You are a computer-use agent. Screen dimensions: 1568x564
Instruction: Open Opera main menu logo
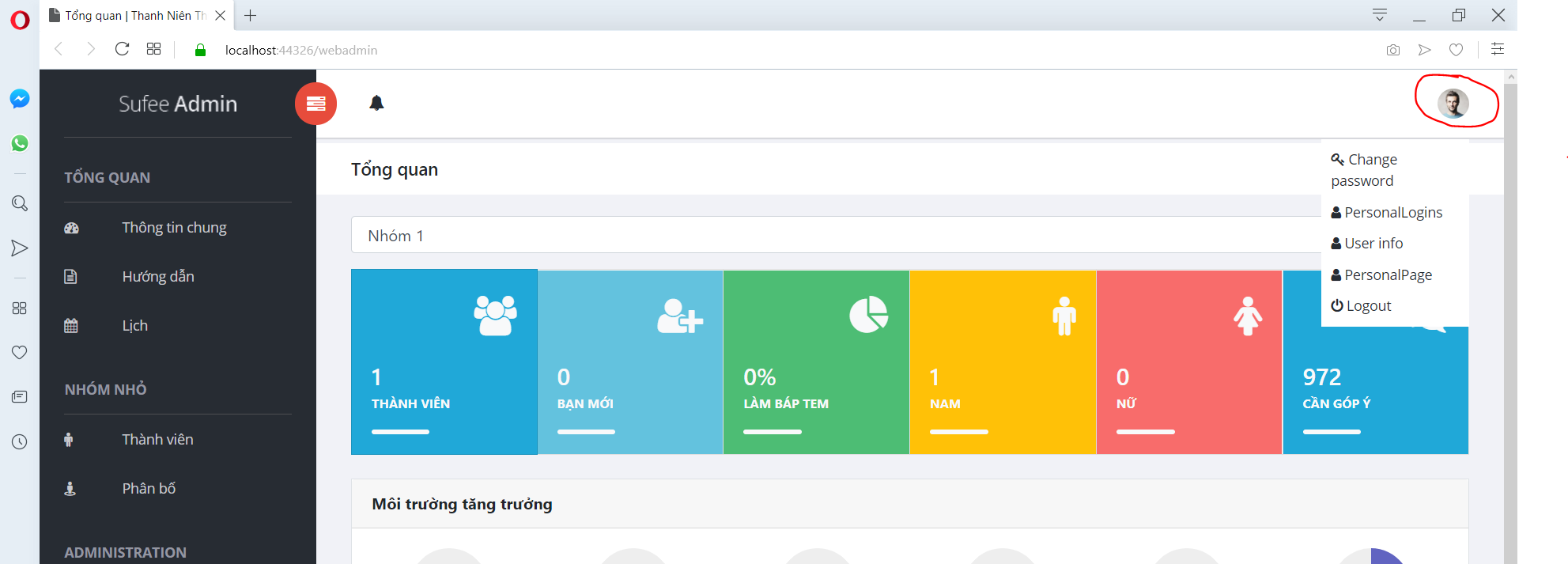click(20, 20)
